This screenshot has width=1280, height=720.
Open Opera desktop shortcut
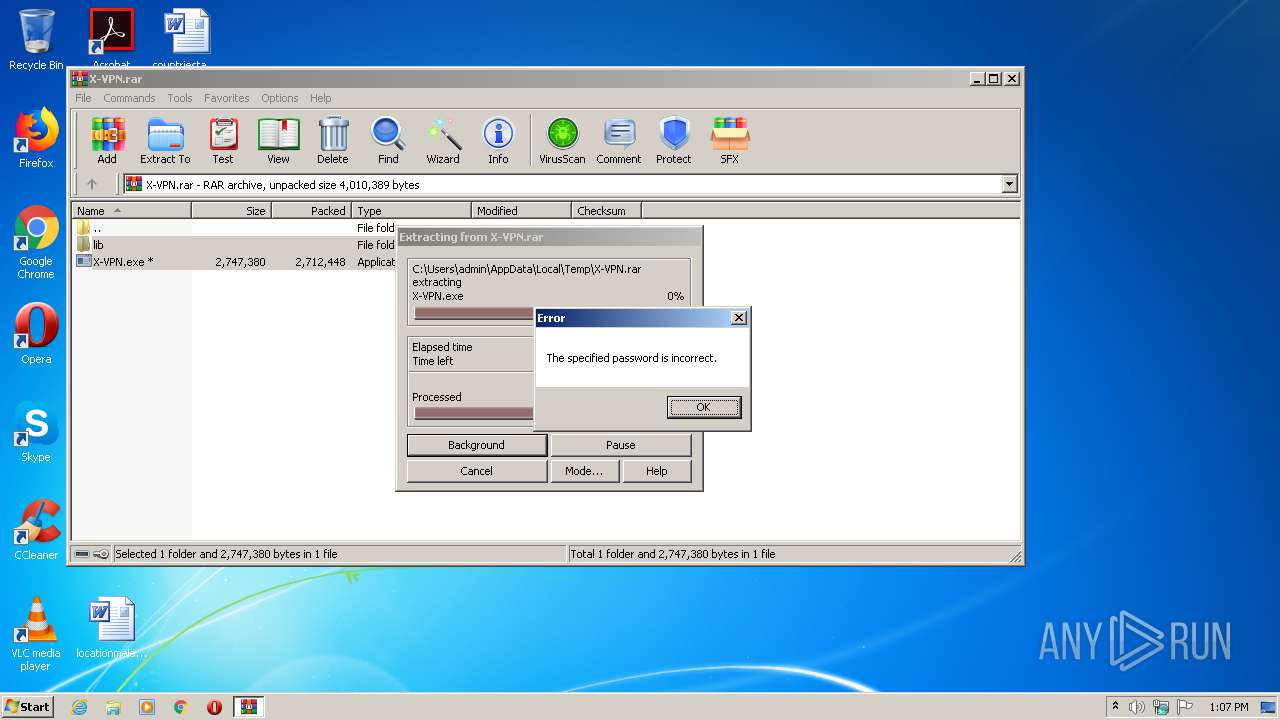point(36,334)
